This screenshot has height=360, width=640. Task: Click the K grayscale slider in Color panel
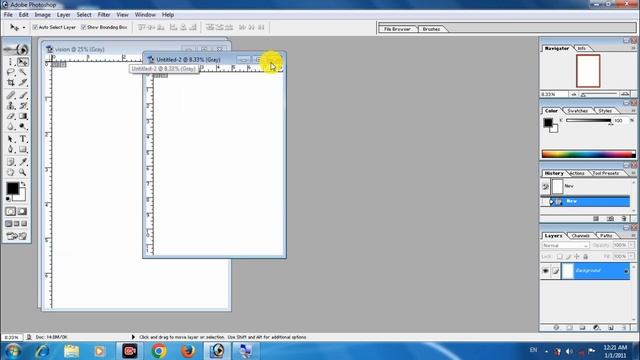588,121
